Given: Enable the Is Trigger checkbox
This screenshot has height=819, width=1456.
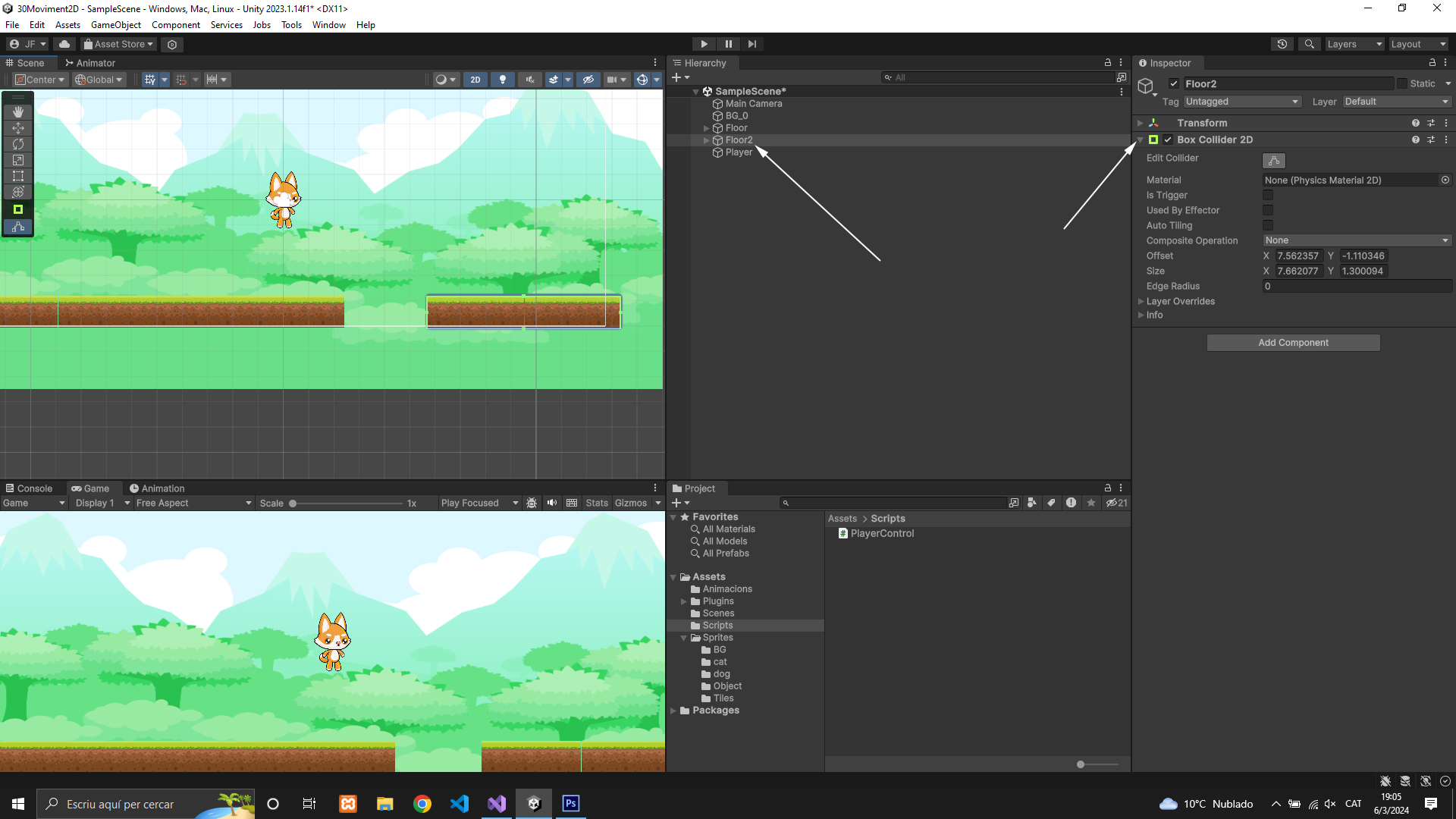Looking at the screenshot, I should (1268, 195).
